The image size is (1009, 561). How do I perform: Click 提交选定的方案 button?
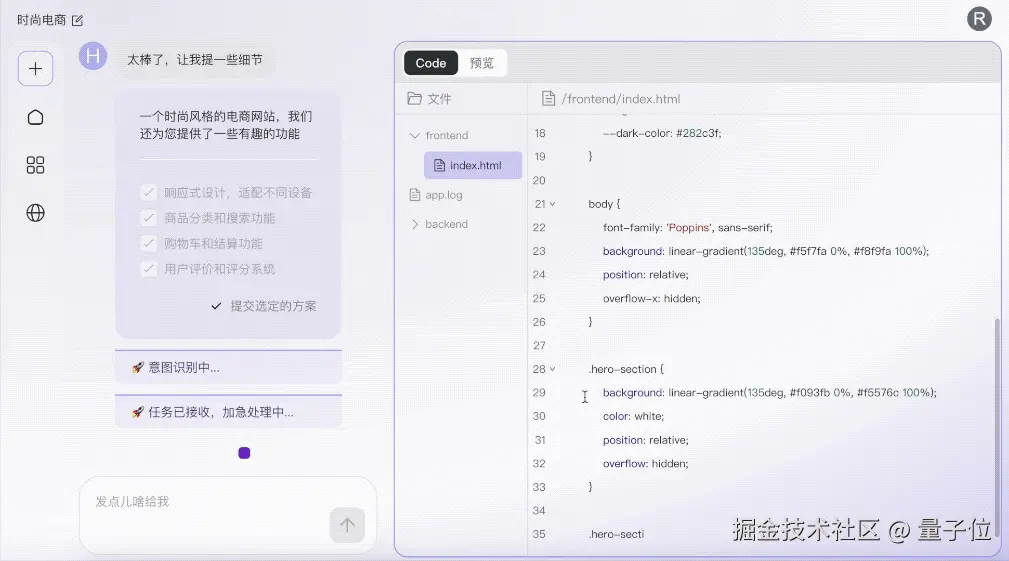point(264,306)
